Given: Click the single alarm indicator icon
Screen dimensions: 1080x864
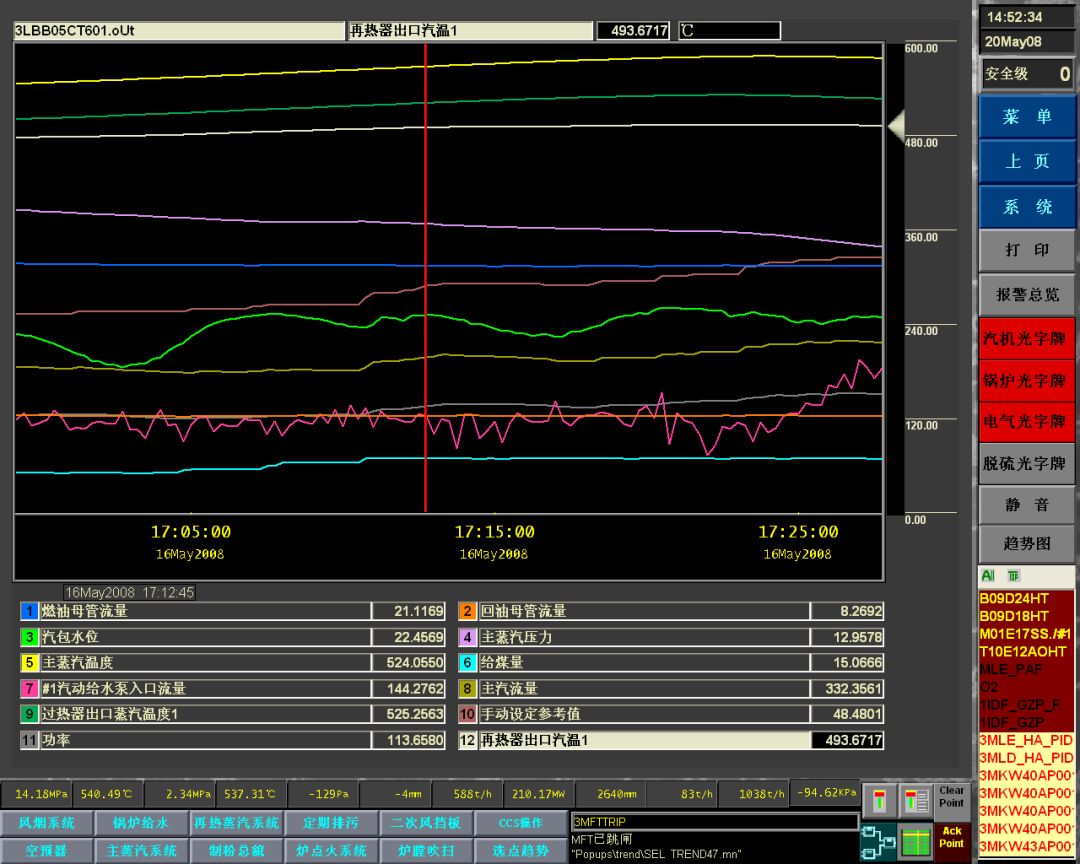Looking at the screenshot, I should (880, 801).
